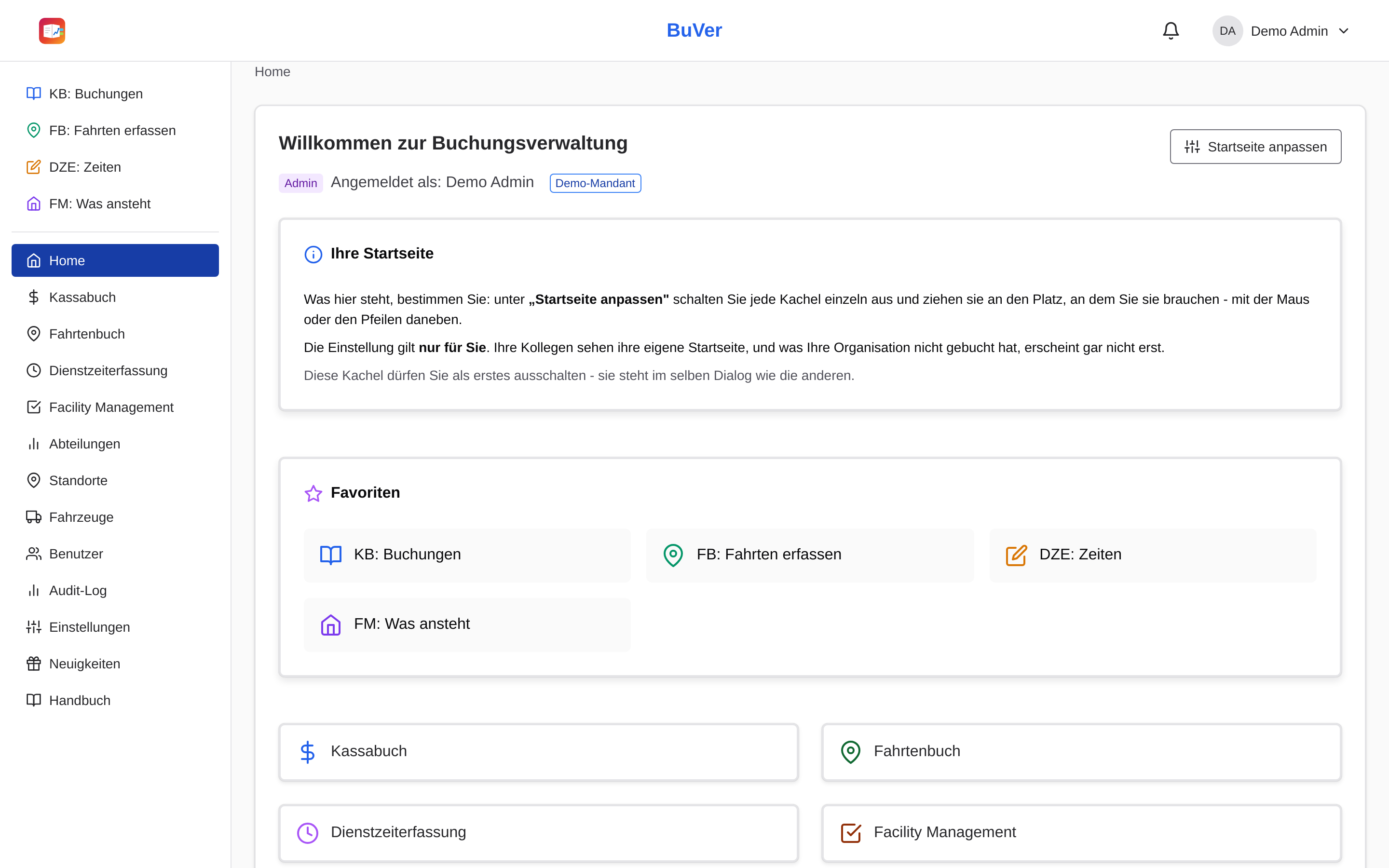This screenshot has width=1389, height=868.
Task: Click the Abteilungen bar chart icon
Action: coord(34,444)
